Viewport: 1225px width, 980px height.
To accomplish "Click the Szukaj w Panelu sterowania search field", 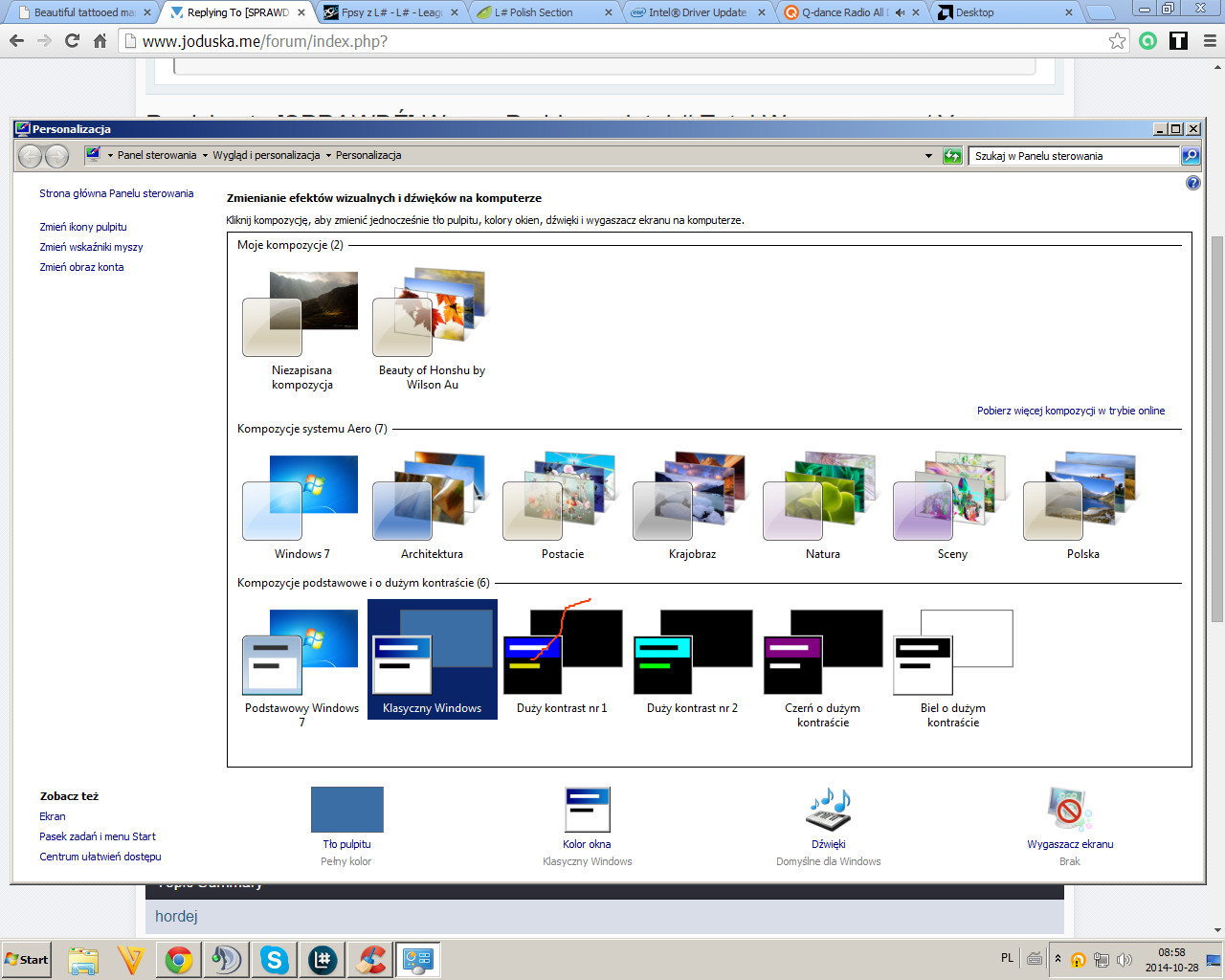I will tap(1075, 156).
